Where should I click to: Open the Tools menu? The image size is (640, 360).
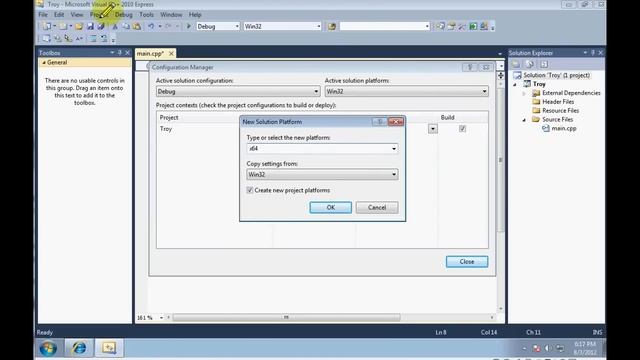click(x=146, y=15)
